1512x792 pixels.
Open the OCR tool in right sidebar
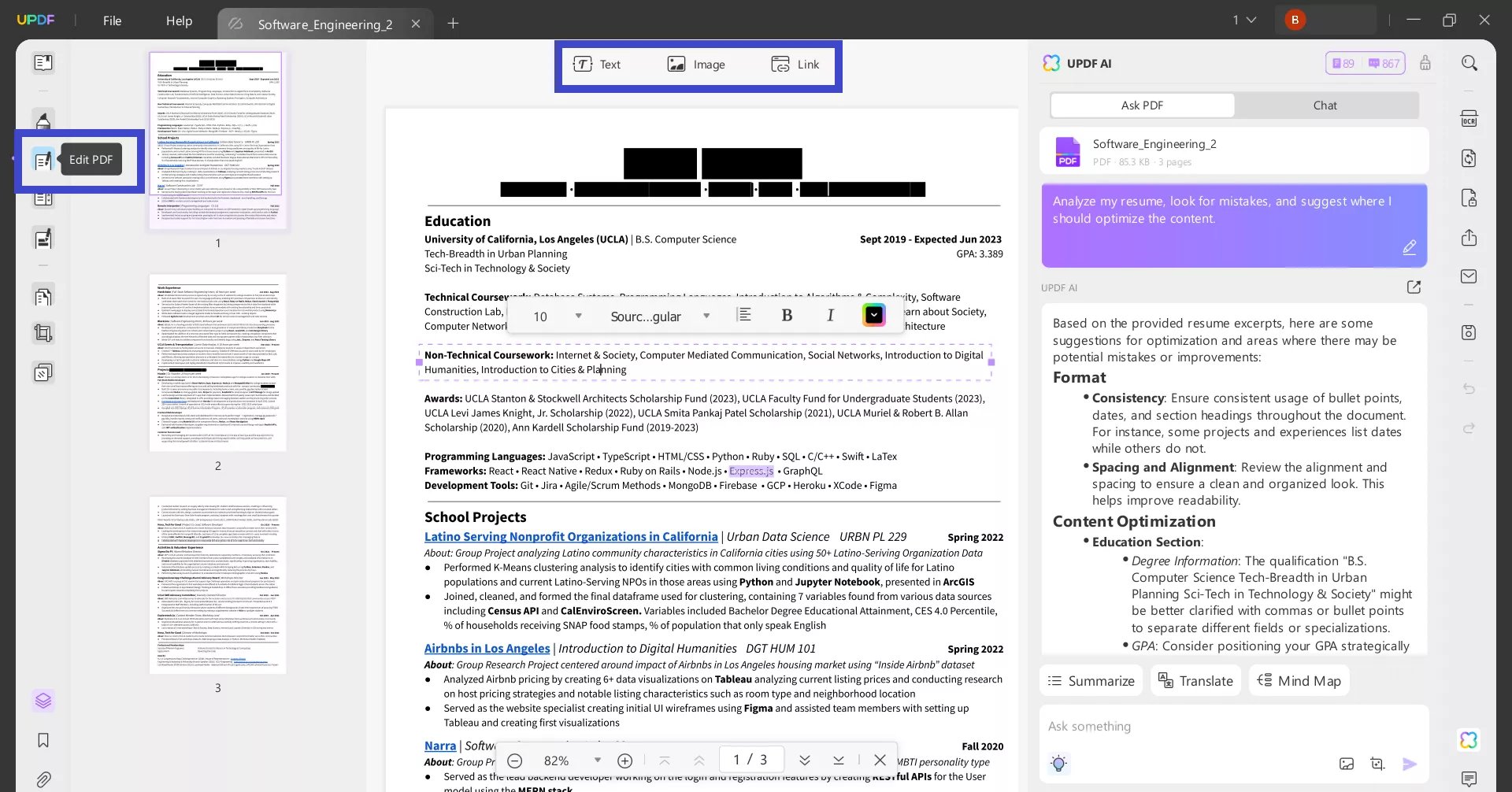tap(1469, 117)
